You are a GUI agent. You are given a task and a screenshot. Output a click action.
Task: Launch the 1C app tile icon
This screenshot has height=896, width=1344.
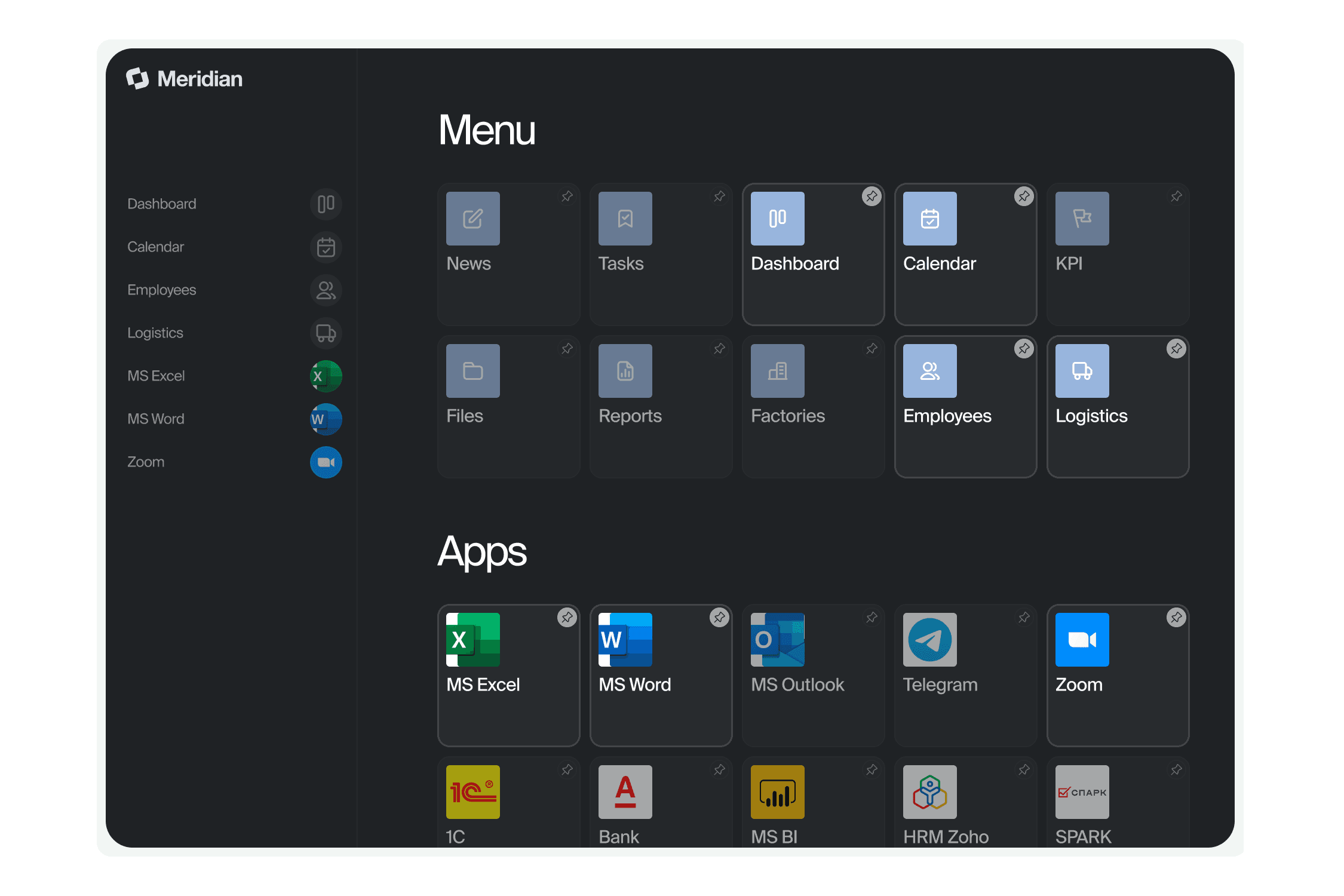point(473,792)
